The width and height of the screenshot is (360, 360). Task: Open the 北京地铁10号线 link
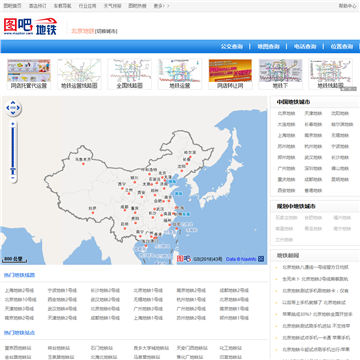coord(20,300)
